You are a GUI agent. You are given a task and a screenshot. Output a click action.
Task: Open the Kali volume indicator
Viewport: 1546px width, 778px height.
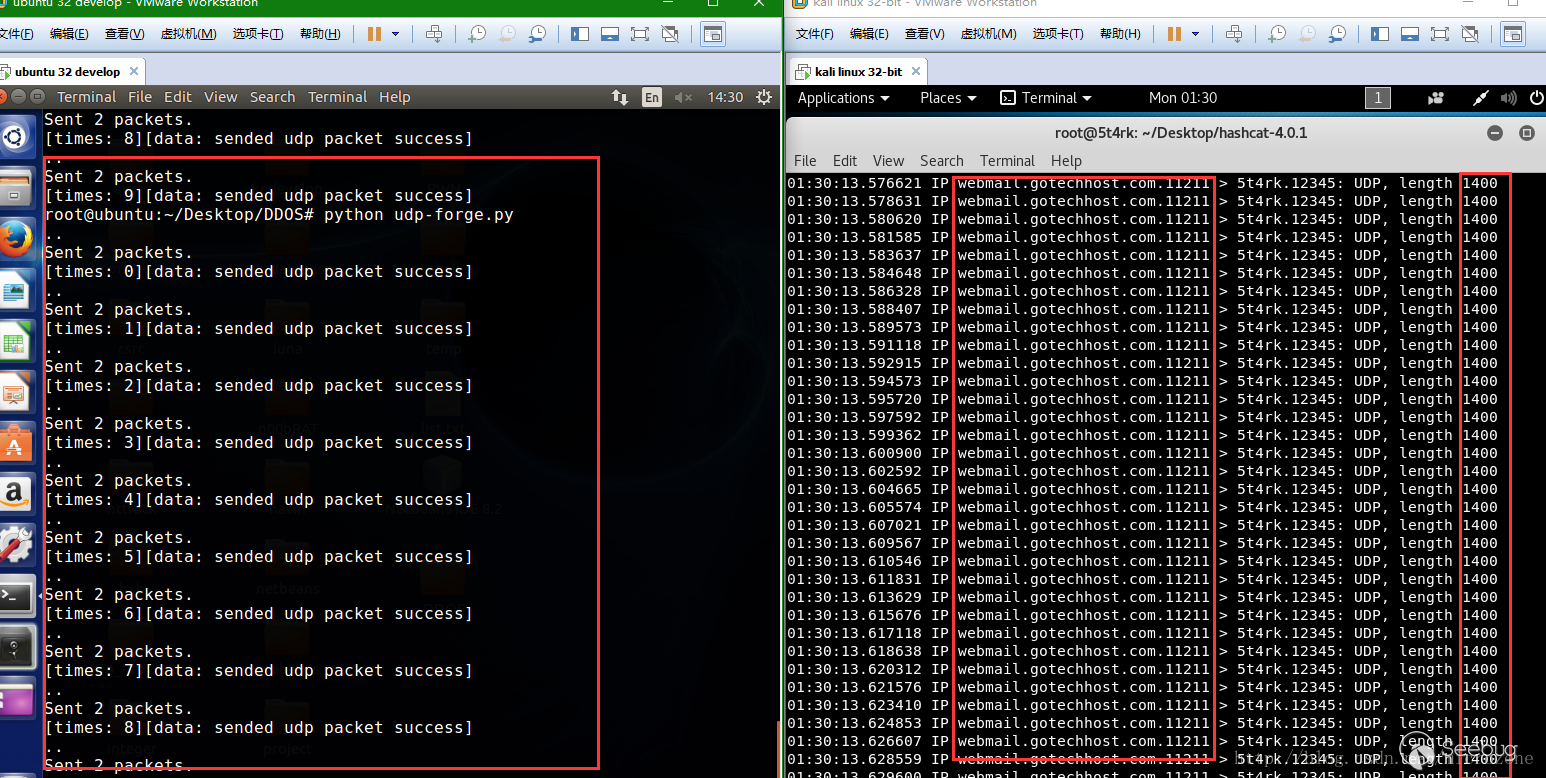(x=1509, y=98)
